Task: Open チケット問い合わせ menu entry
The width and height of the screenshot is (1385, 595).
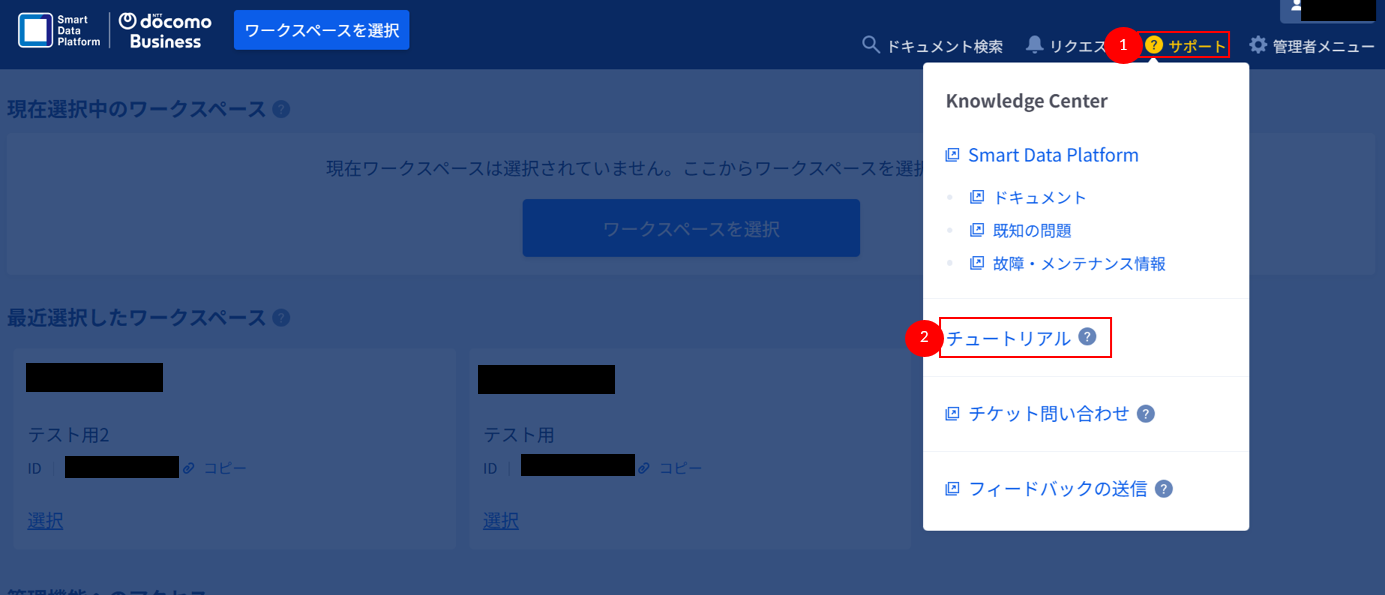Action: [1048, 413]
